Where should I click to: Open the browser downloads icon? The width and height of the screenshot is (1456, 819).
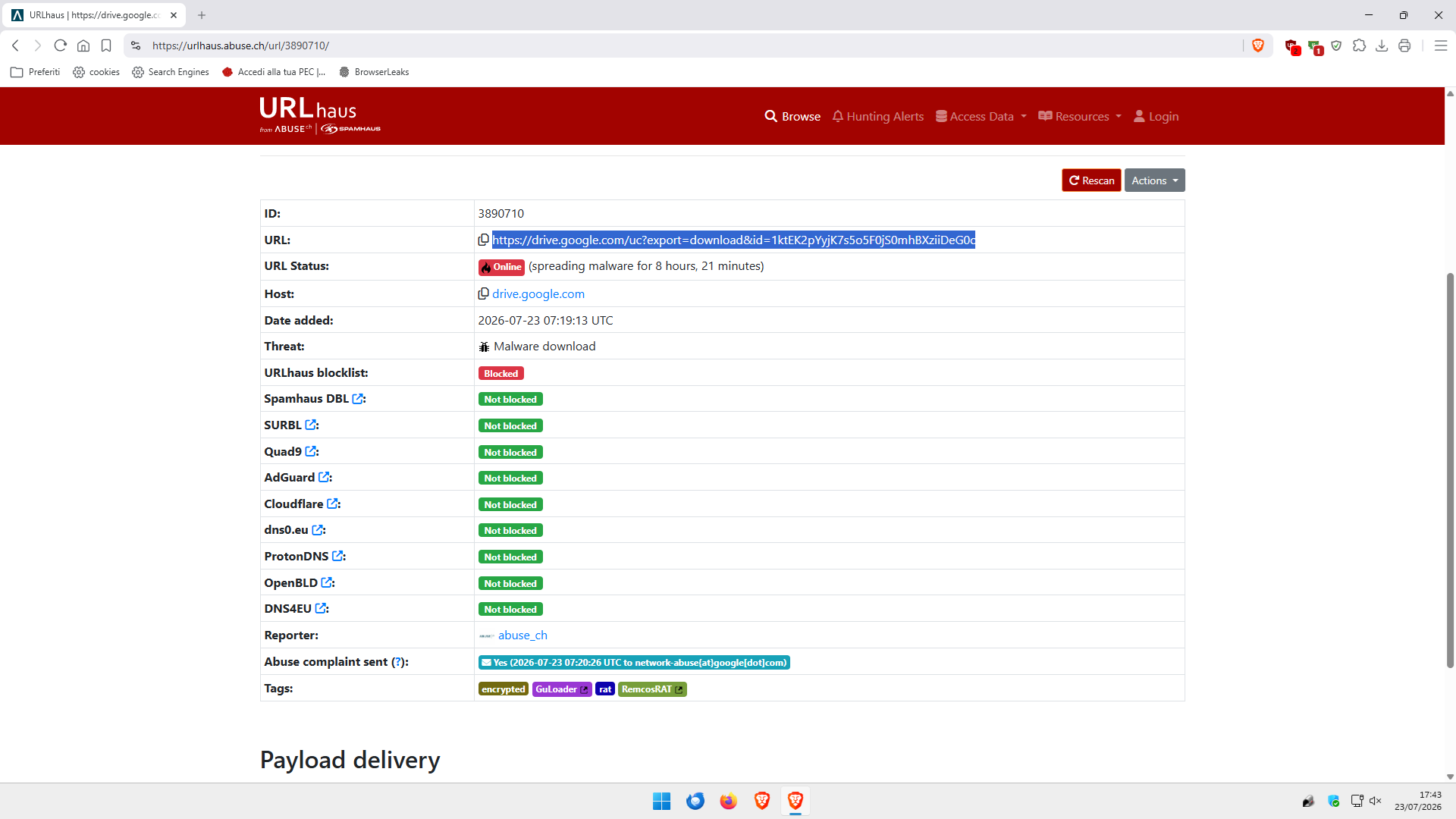[1382, 45]
